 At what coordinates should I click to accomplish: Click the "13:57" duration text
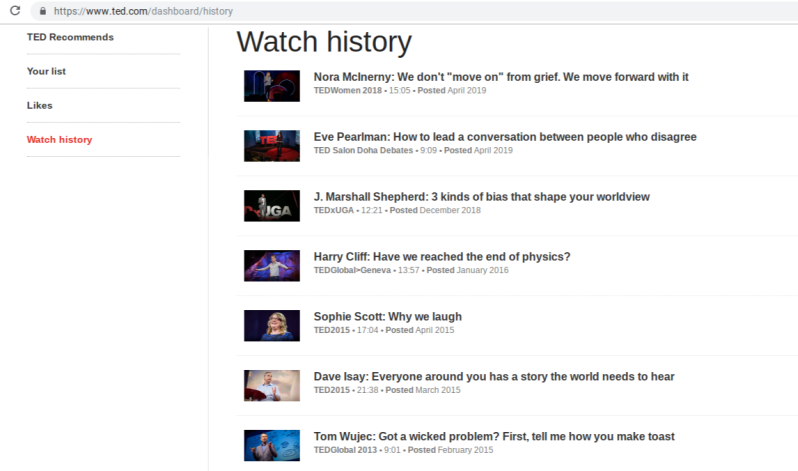[x=409, y=270]
